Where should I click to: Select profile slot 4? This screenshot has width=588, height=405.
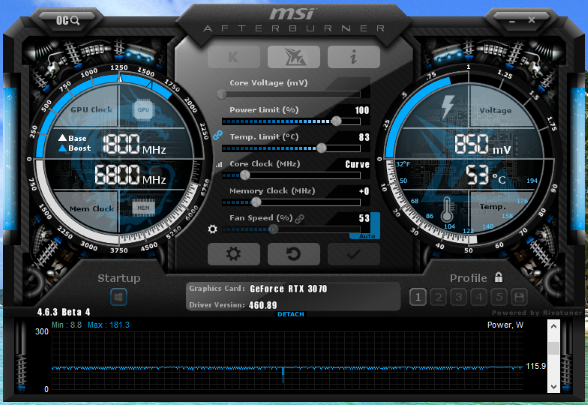pos(478,297)
